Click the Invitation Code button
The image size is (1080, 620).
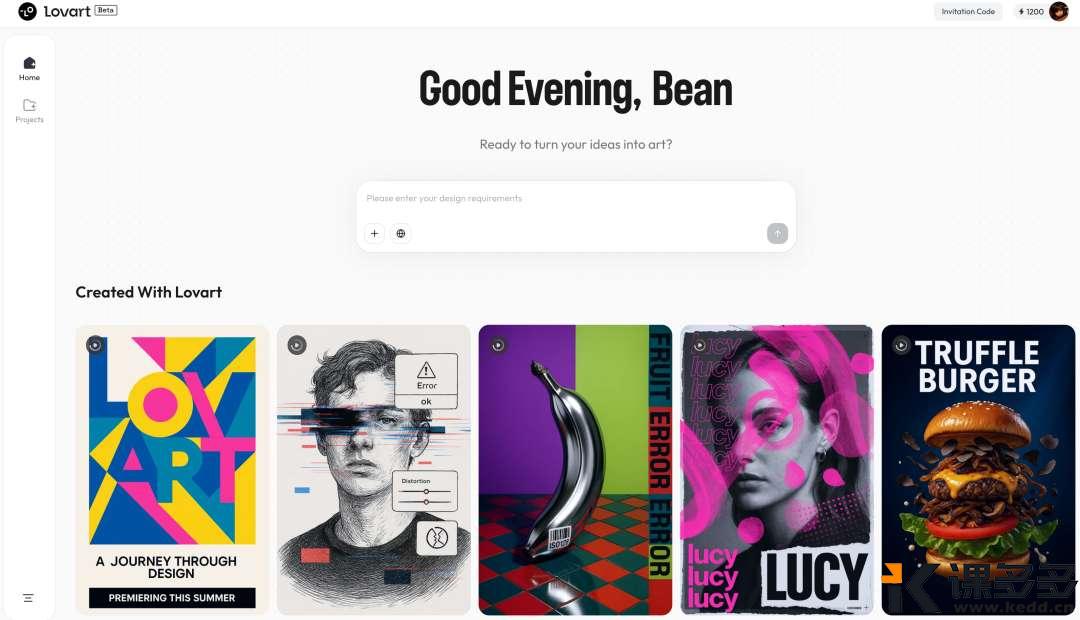(968, 12)
